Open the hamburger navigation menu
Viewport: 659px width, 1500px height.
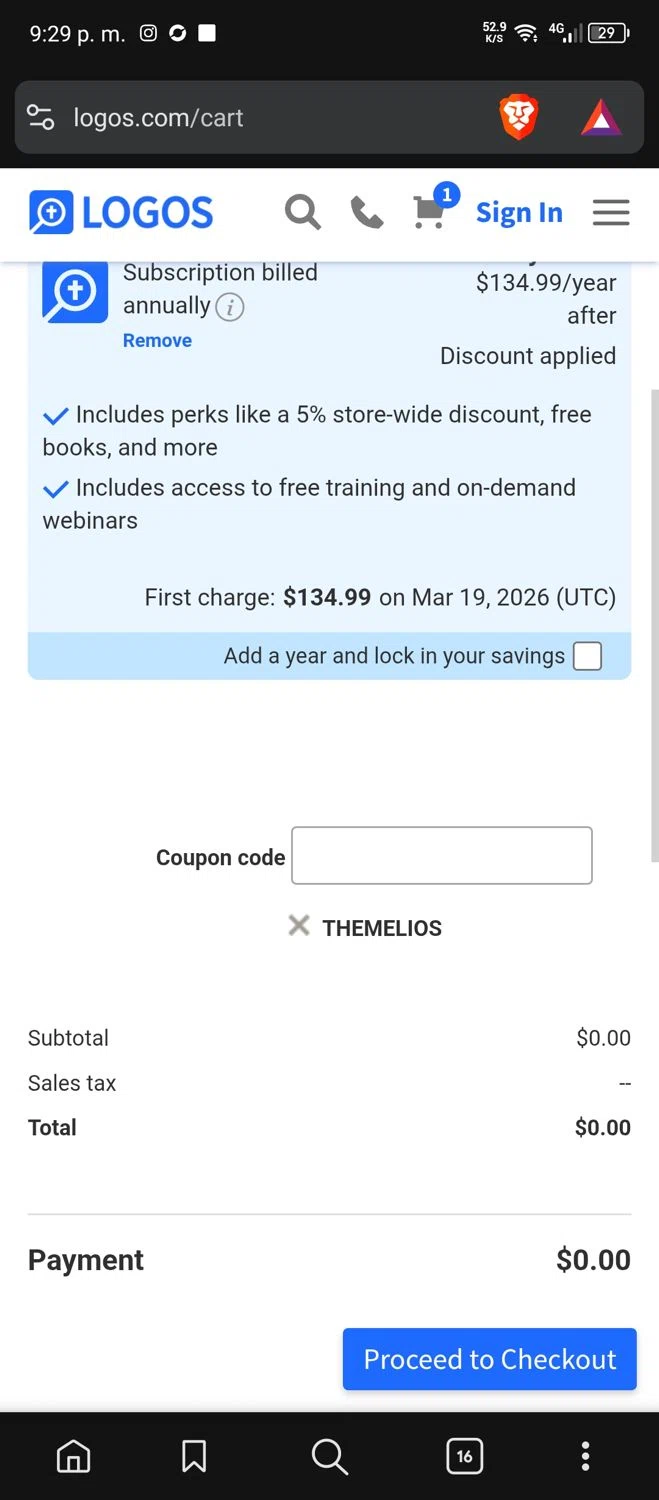(x=611, y=212)
